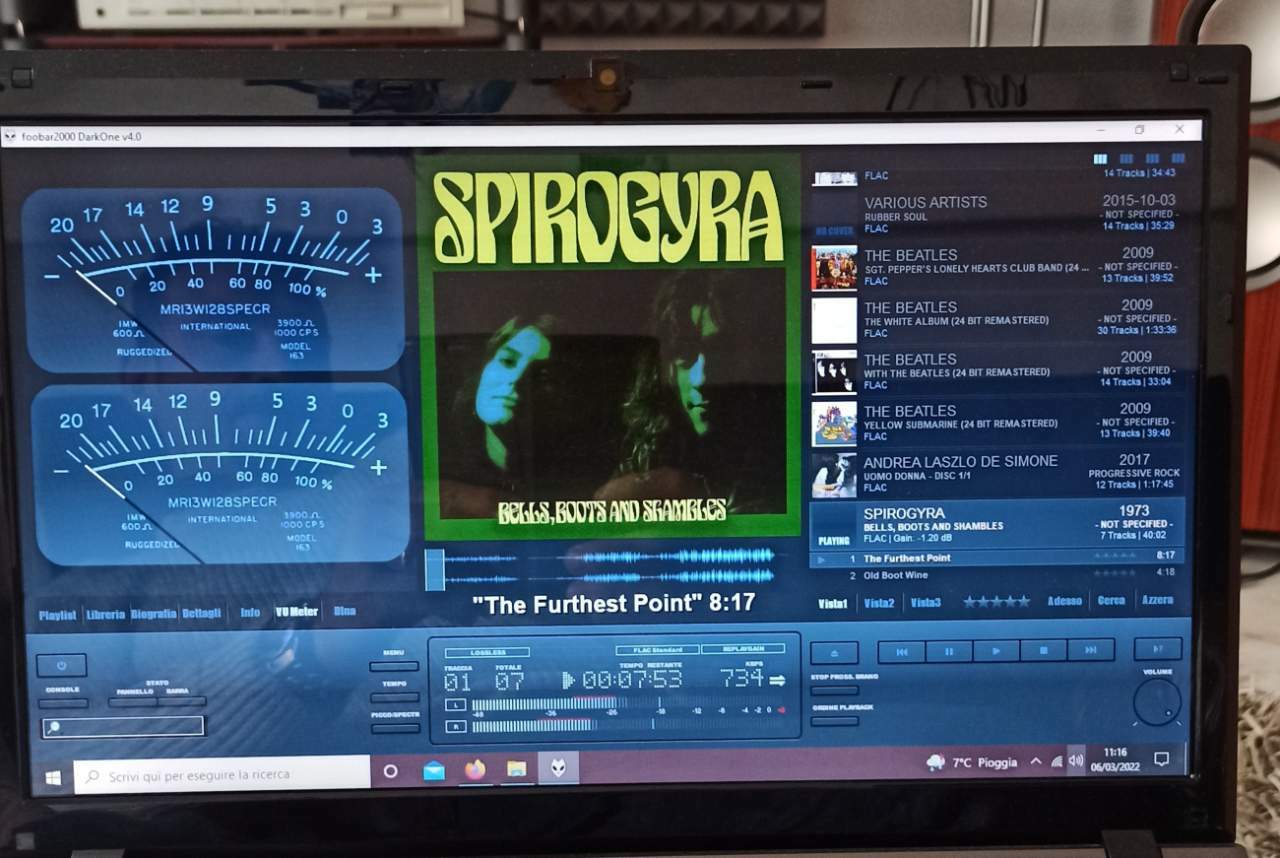Image resolution: width=1280 pixels, height=858 pixels.
Task: Open the Biografia tab
Action: click(153, 614)
